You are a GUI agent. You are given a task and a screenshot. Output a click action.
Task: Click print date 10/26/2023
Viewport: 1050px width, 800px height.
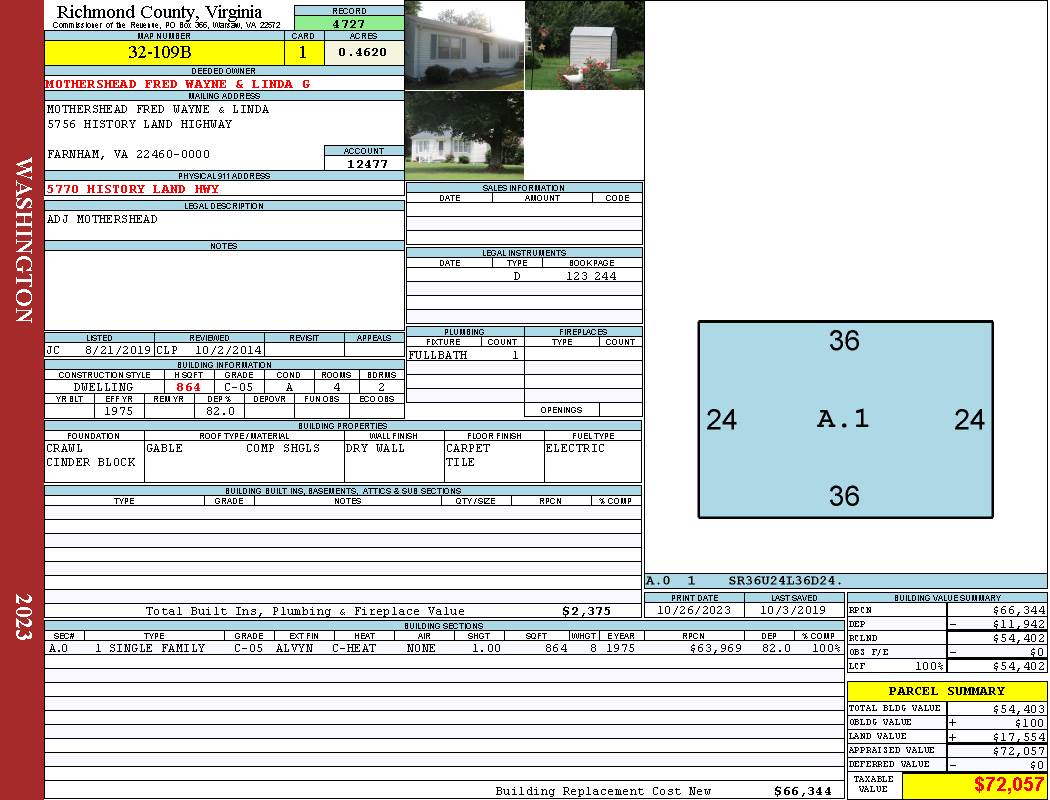pyautogui.click(x=694, y=611)
